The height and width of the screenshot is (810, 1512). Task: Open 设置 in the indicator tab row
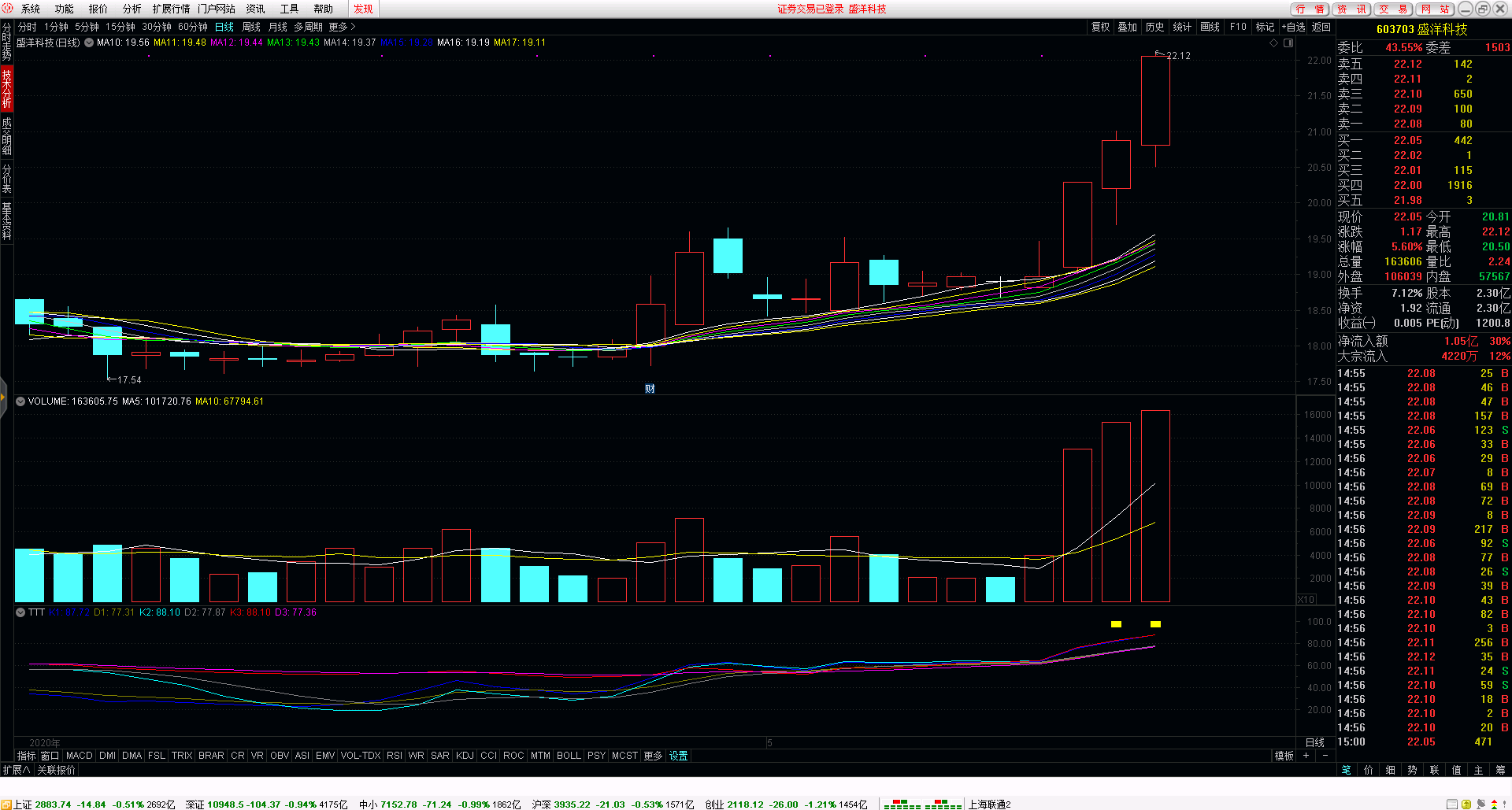click(x=679, y=756)
